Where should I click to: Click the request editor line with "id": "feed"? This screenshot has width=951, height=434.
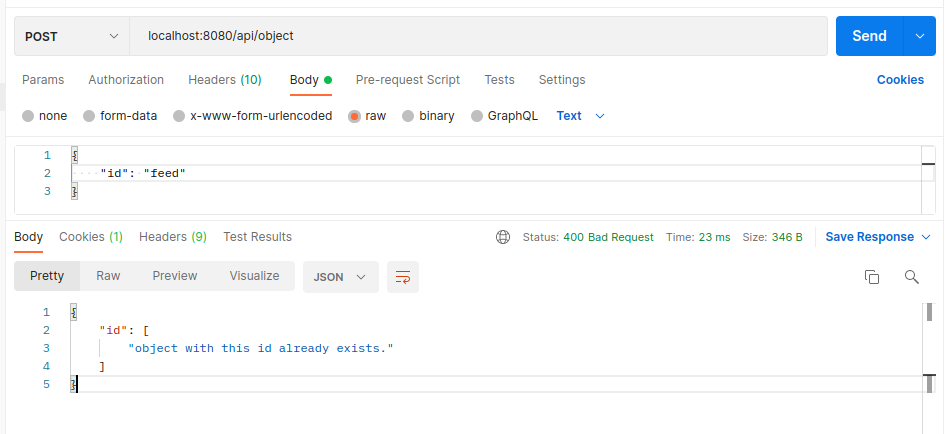click(x=495, y=173)
